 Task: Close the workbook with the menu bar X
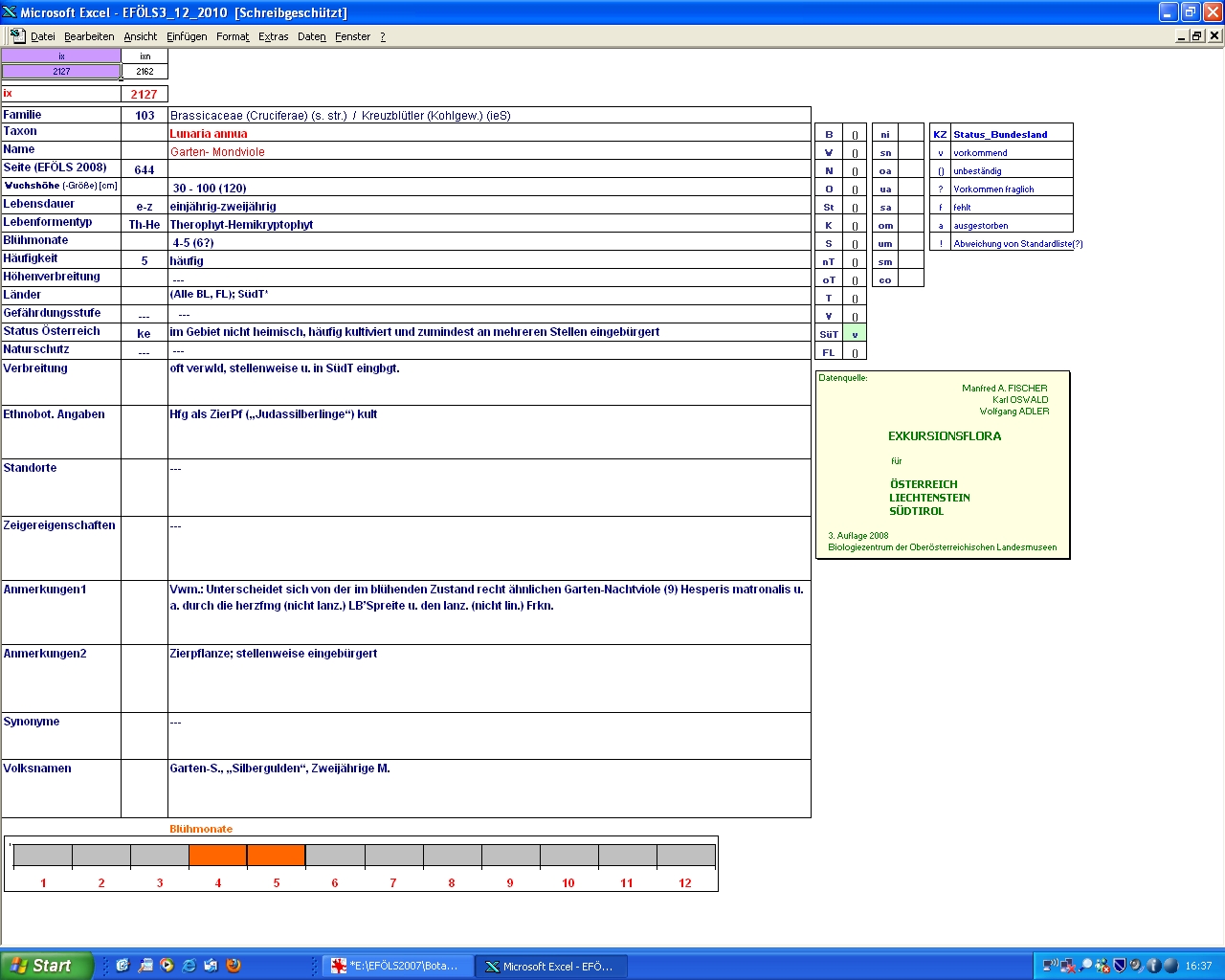(x=1214, y=36)
